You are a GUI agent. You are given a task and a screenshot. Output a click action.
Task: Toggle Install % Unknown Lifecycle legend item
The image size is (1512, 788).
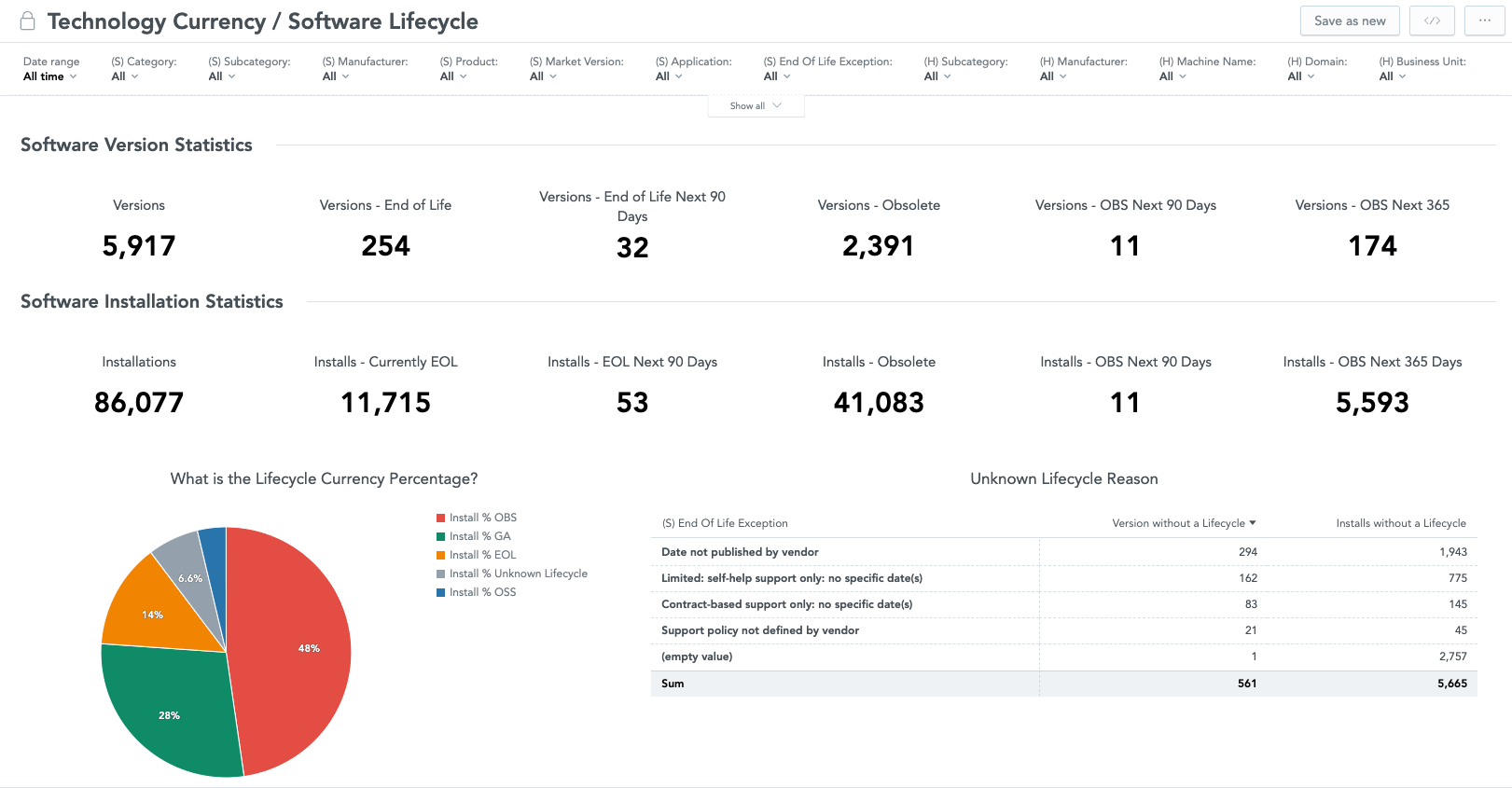point(518,574)
